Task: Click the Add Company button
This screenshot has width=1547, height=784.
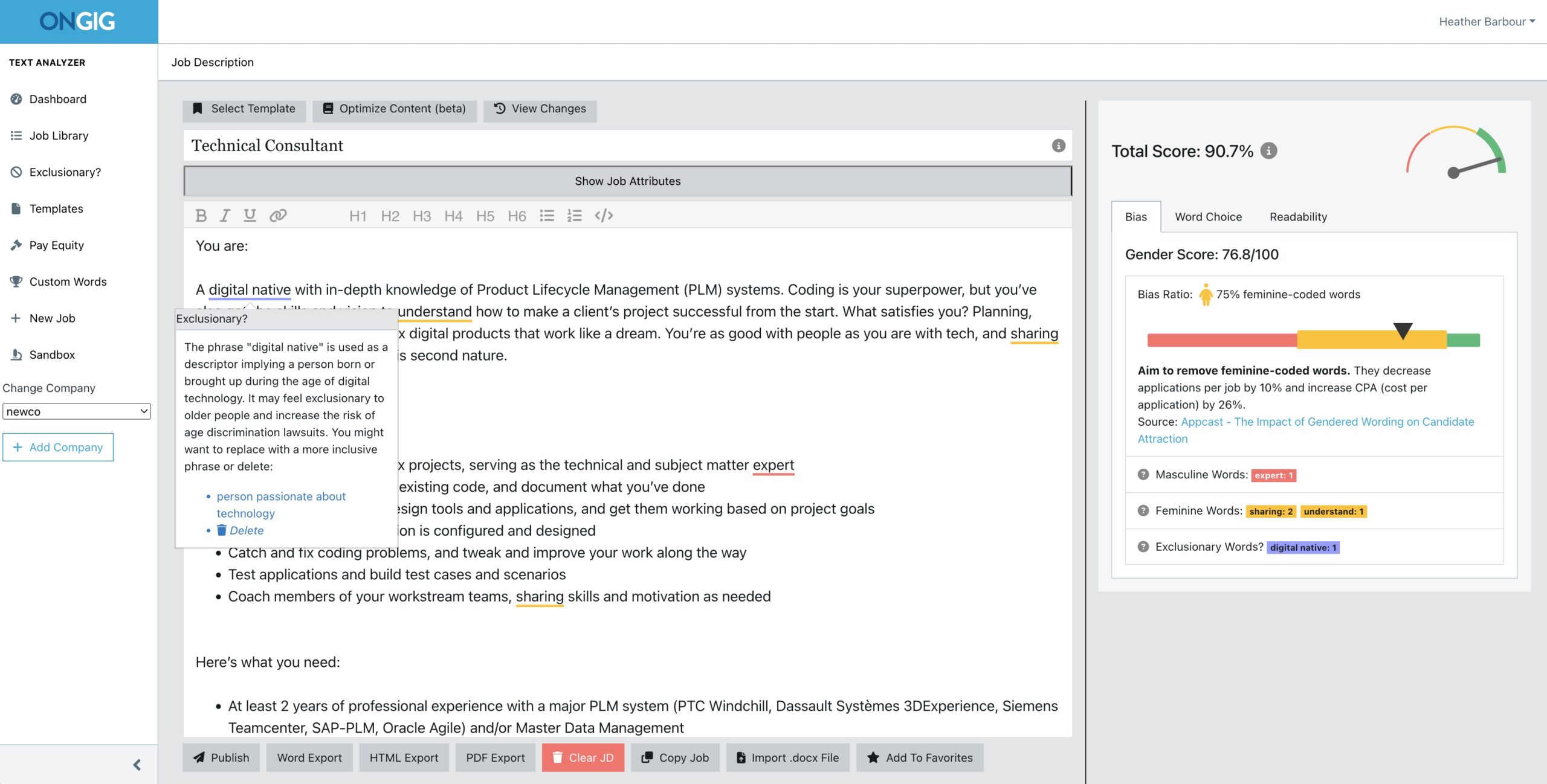Action: point(58,447)
